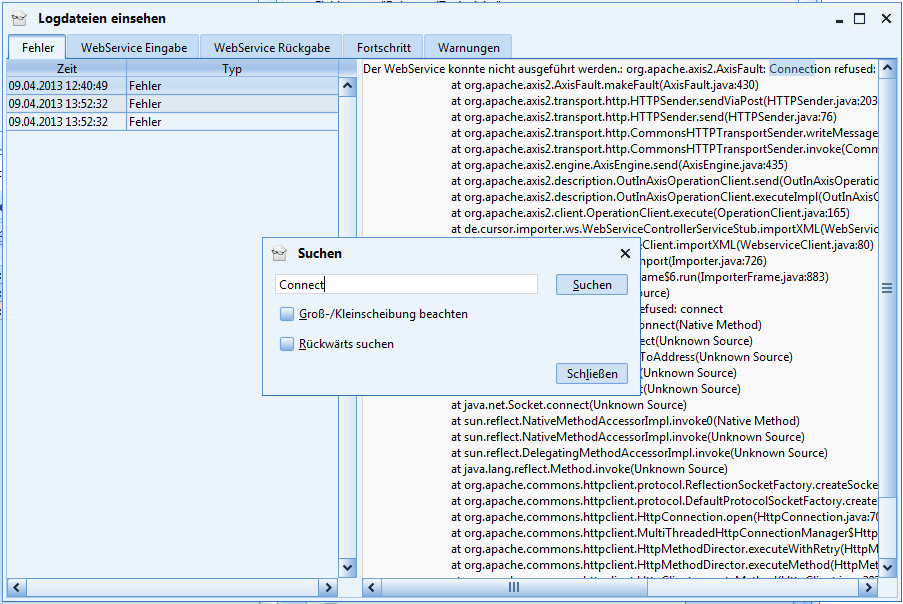903x604 pixels.
Task: Click the Suchen dialog title icon
Action: pyautogui.click(x=280, y=254)
